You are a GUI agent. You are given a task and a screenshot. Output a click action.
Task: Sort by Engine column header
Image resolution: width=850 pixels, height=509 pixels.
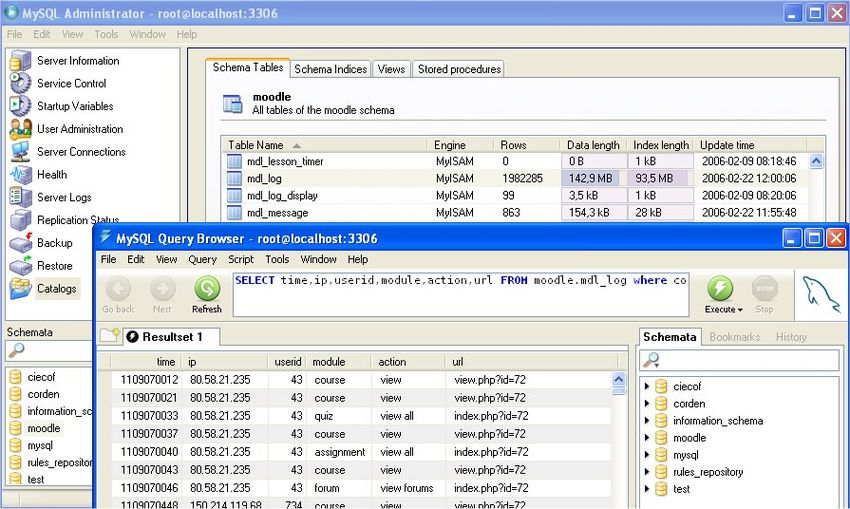click(x=461, y=145)
